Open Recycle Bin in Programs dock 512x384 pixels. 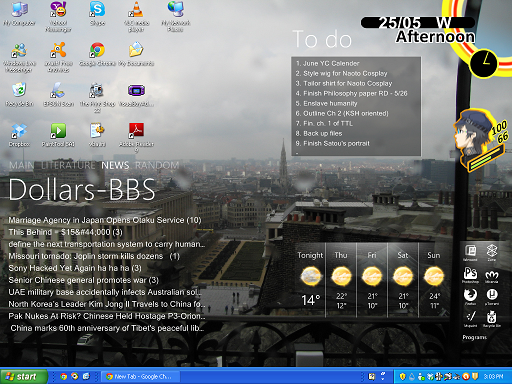click(492, 318)
